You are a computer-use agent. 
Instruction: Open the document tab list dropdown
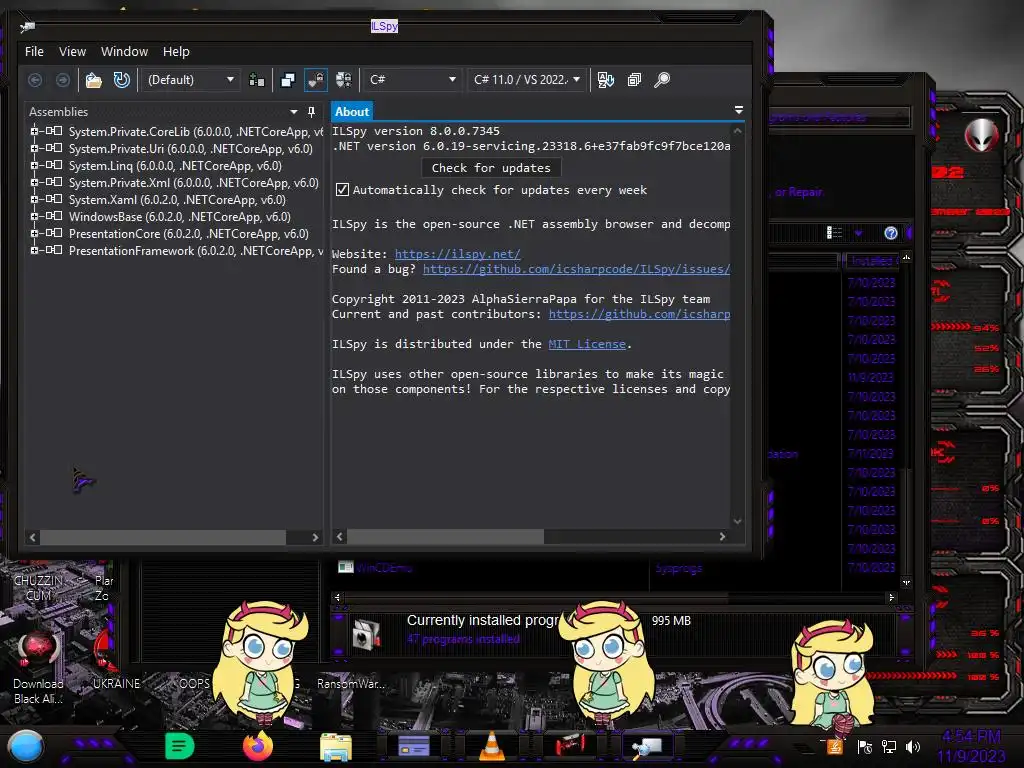tap(739, 110)
